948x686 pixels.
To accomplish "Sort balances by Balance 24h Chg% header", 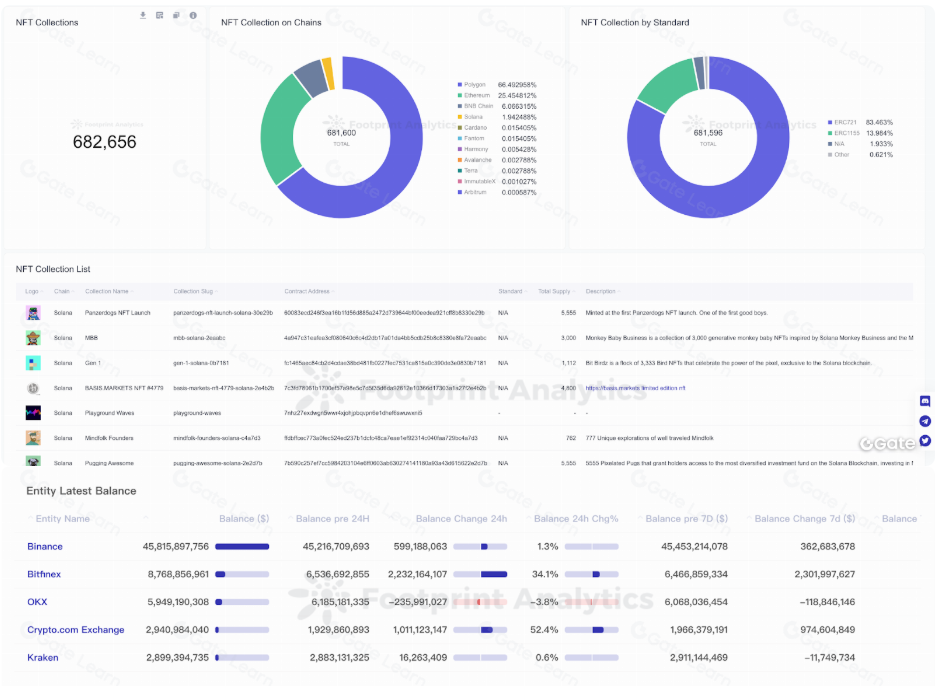I will click(575, 519).
